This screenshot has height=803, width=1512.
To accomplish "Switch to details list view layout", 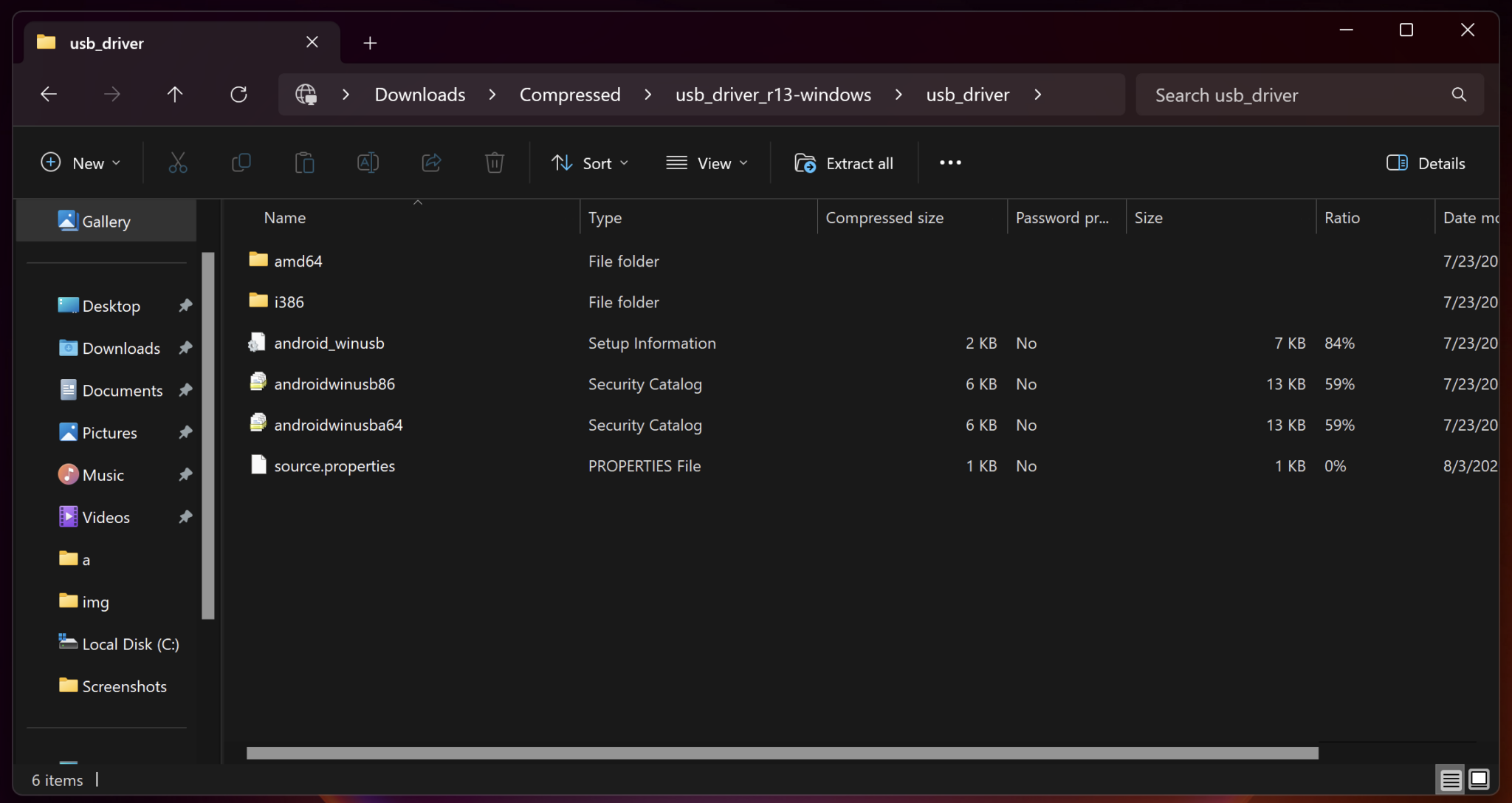I will tap(1451, 779).
